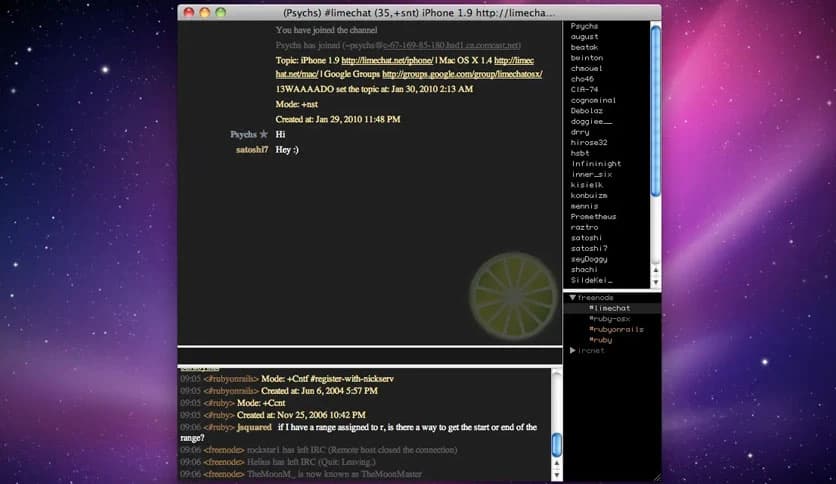Zoom the LimeChat window with the green button
Image resolution: width=836 pixels, height=484 pixels.
pyautogui.click(x=221, y=12)
